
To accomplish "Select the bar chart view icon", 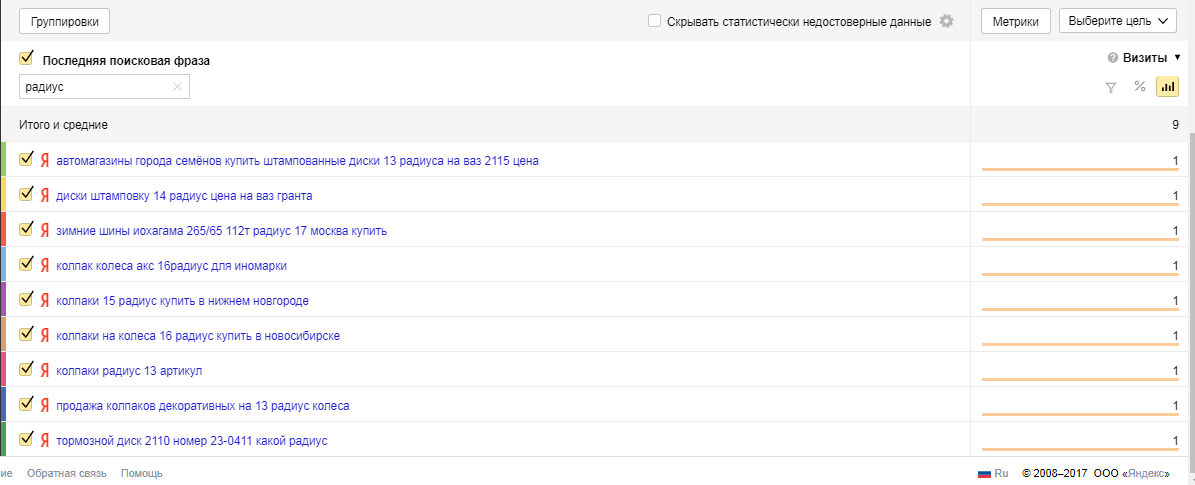I will pos(1167,87).
